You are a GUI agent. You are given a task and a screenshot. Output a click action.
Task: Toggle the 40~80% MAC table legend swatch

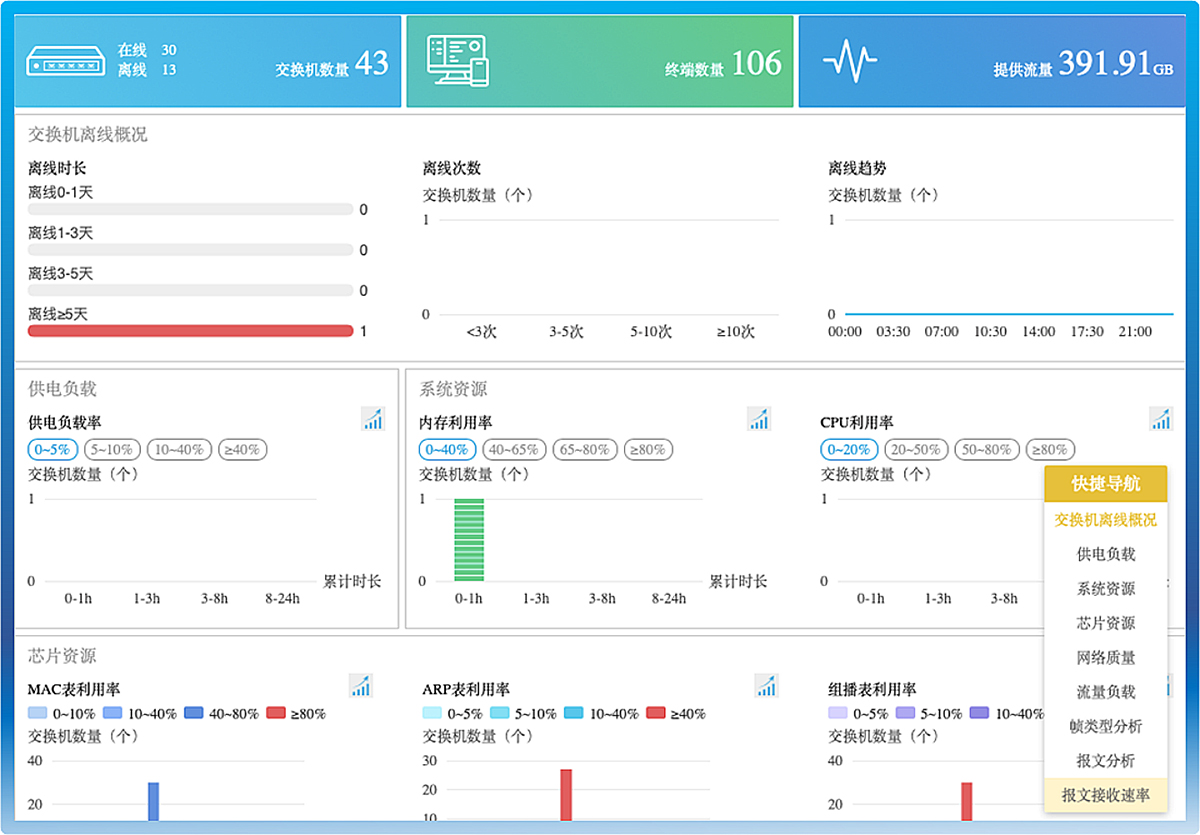(x=193, y=714)
